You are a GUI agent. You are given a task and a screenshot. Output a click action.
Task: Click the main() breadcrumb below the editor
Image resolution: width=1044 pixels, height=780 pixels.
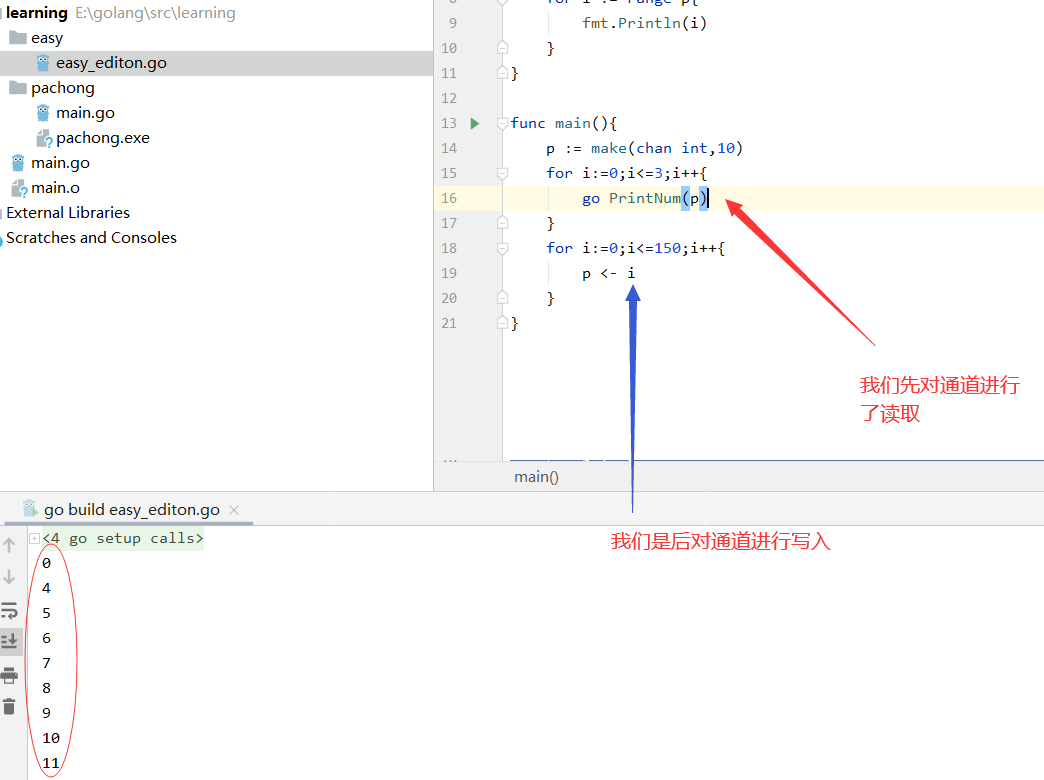click(x=536, y=477)
